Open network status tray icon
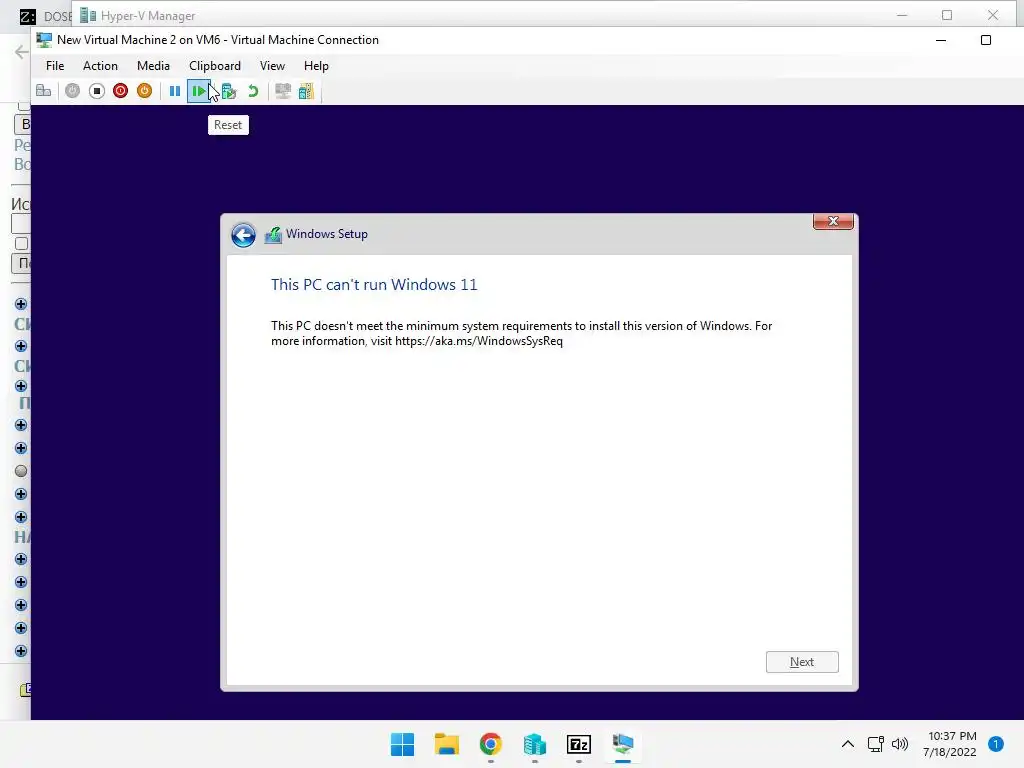 pos(876,744)
